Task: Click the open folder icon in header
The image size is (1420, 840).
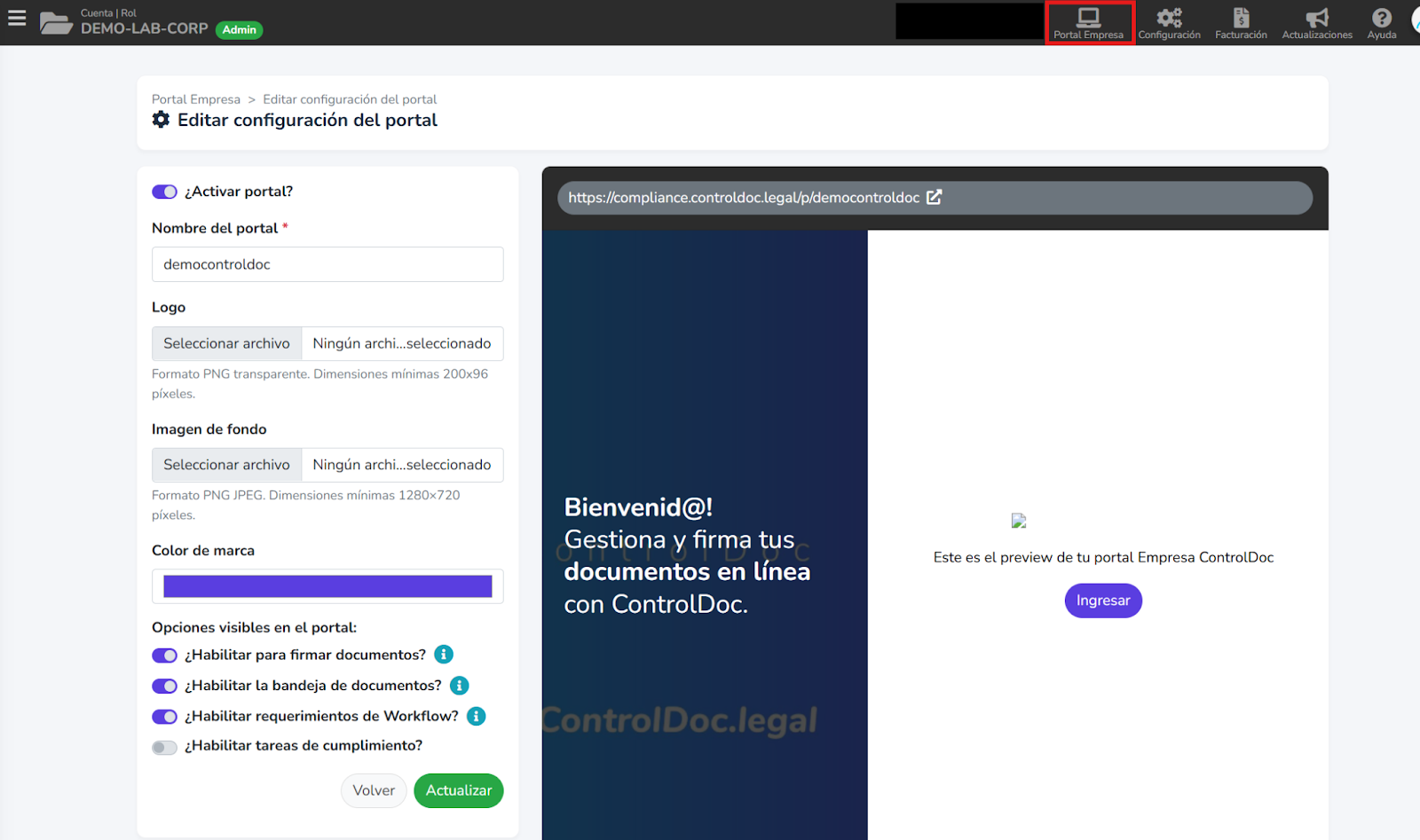Action: point(56,23)
